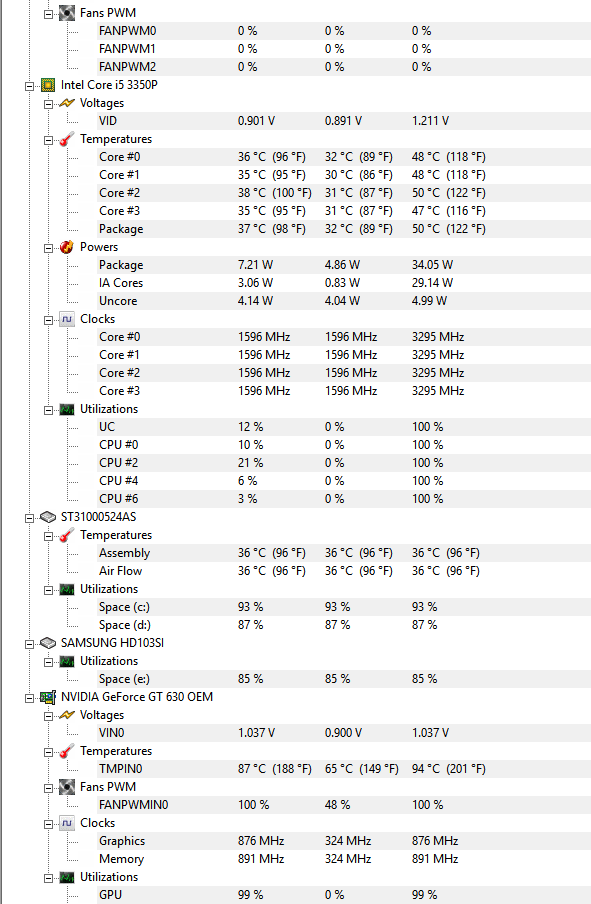The height and width of the screenshot is (904, 591).
Task: Click the SAMSUNG HD103SI drive icon
Action: [x=48, y=643]
